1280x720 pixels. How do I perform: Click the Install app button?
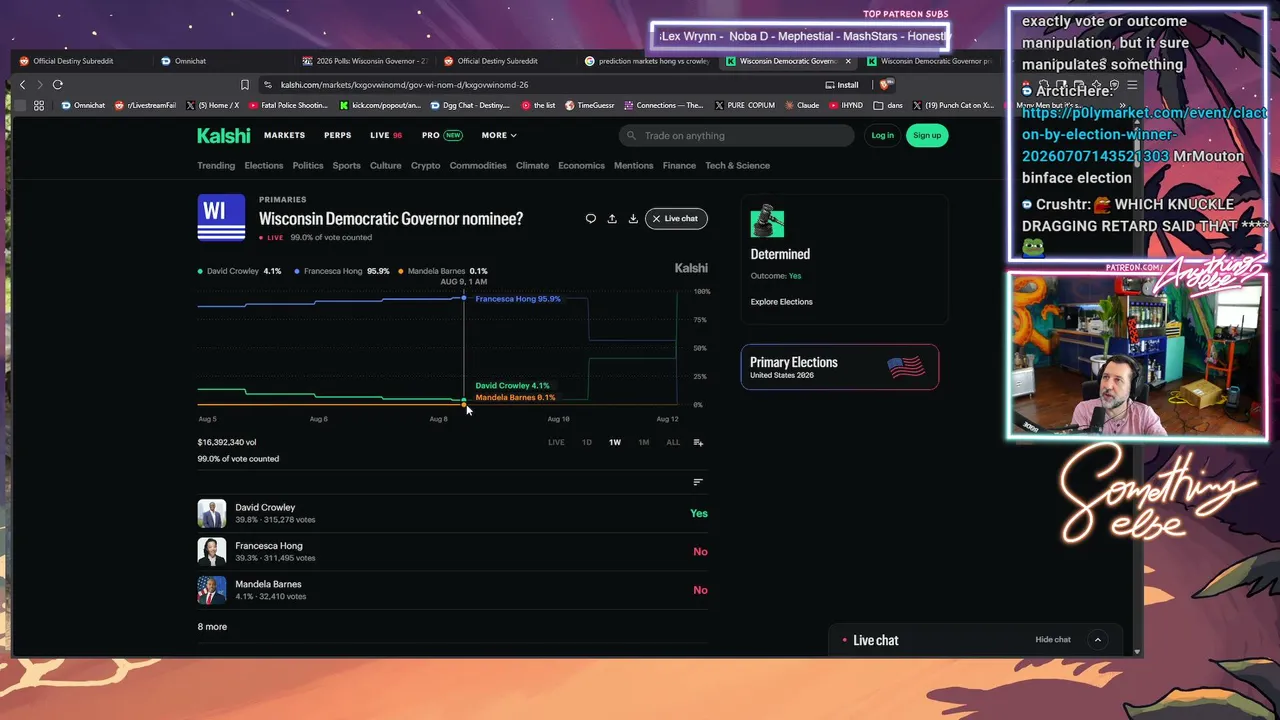(842, 85)
